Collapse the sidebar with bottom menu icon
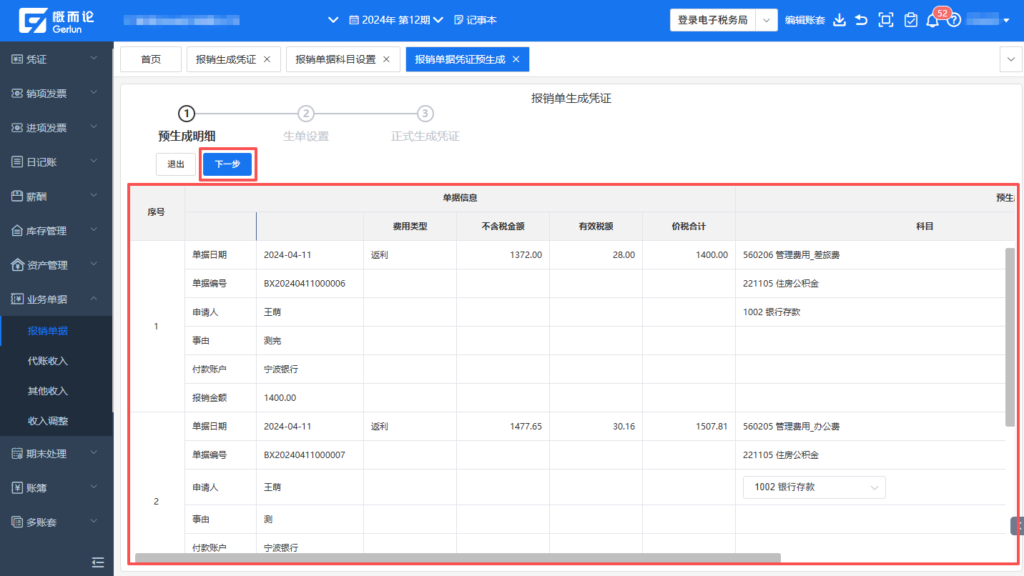This screenshot has height=576, width=1024. (x=98, y=562)
